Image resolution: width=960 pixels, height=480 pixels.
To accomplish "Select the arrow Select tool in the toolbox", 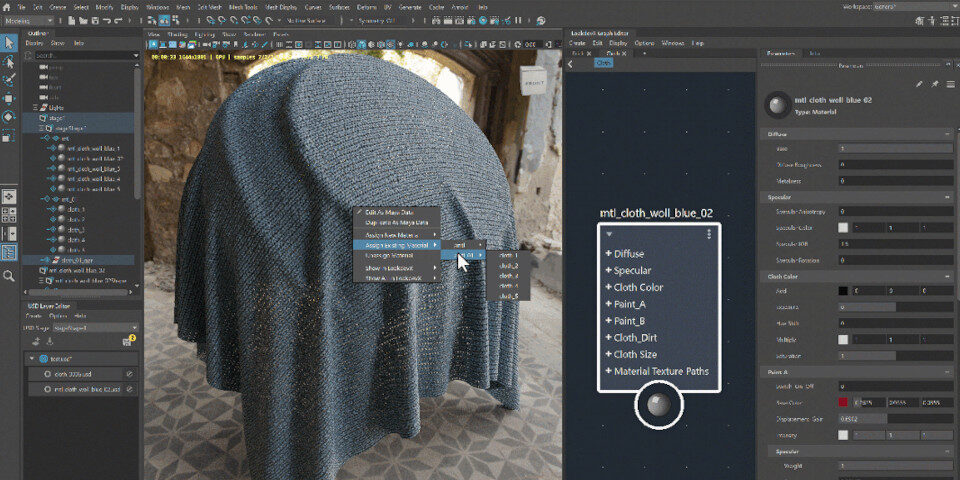I will 9,43.
